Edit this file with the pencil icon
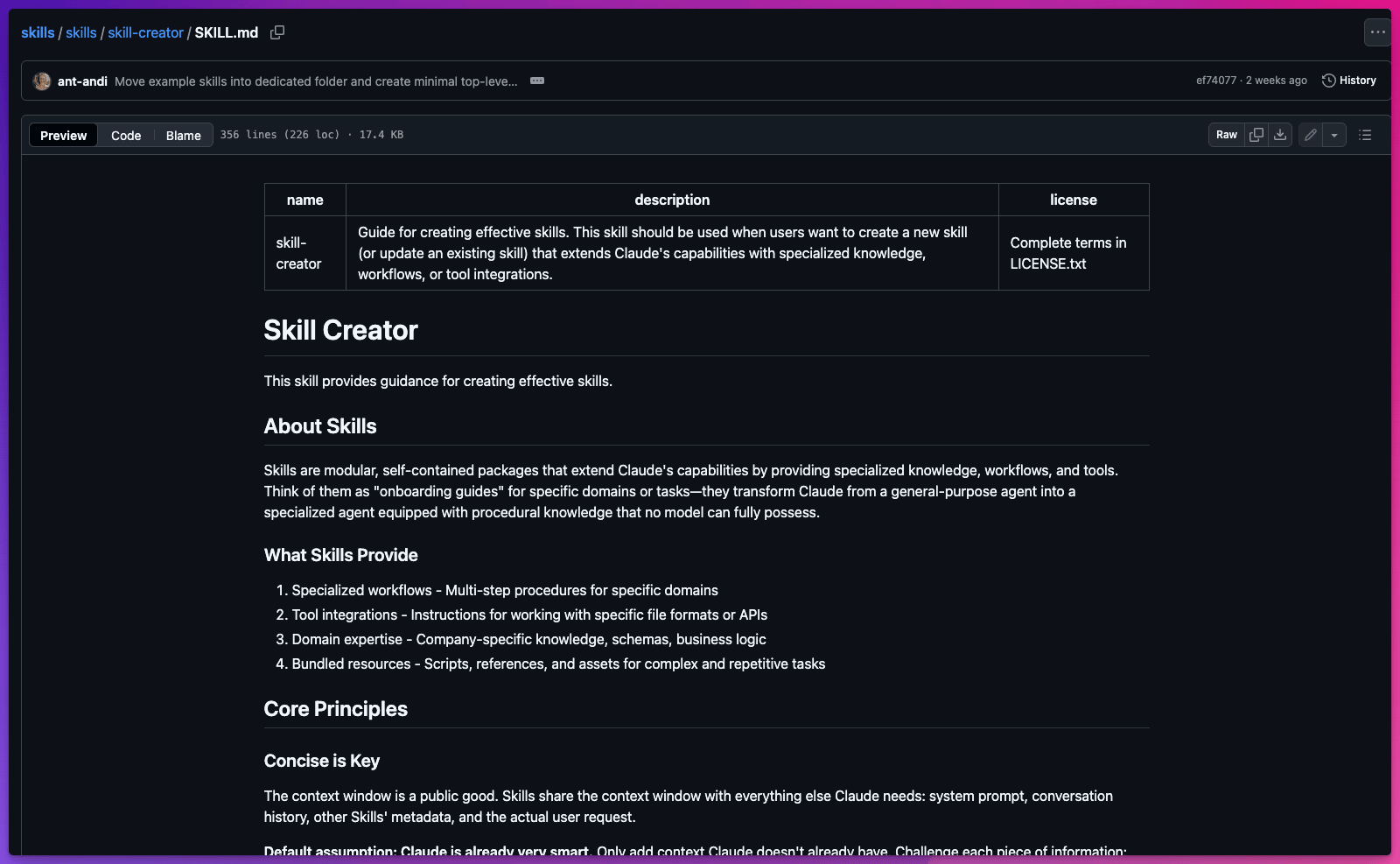 pos(1310,135)
